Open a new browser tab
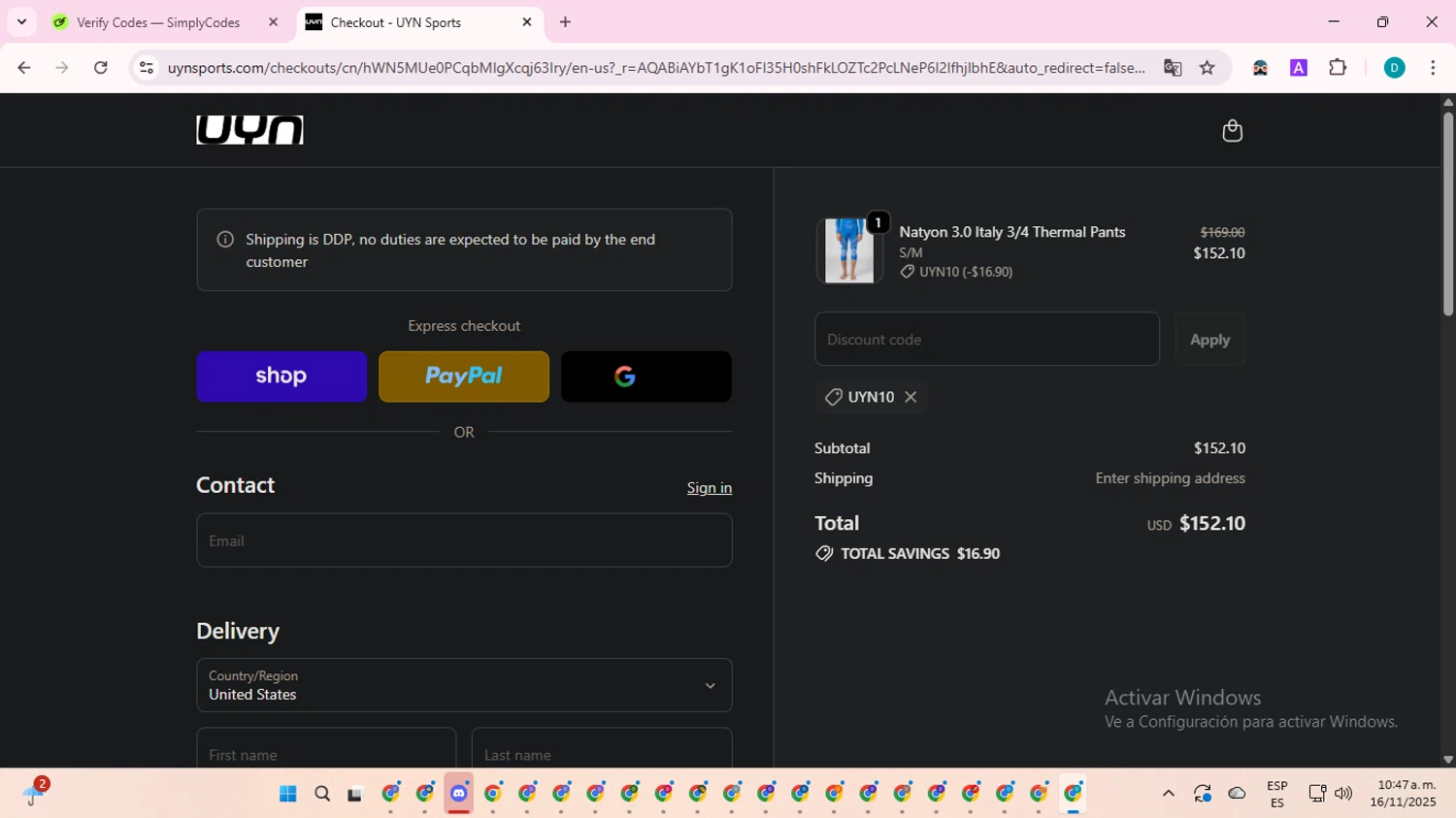Image resolution: width=1456 pixels, height=818 pixels. [565, 22]
